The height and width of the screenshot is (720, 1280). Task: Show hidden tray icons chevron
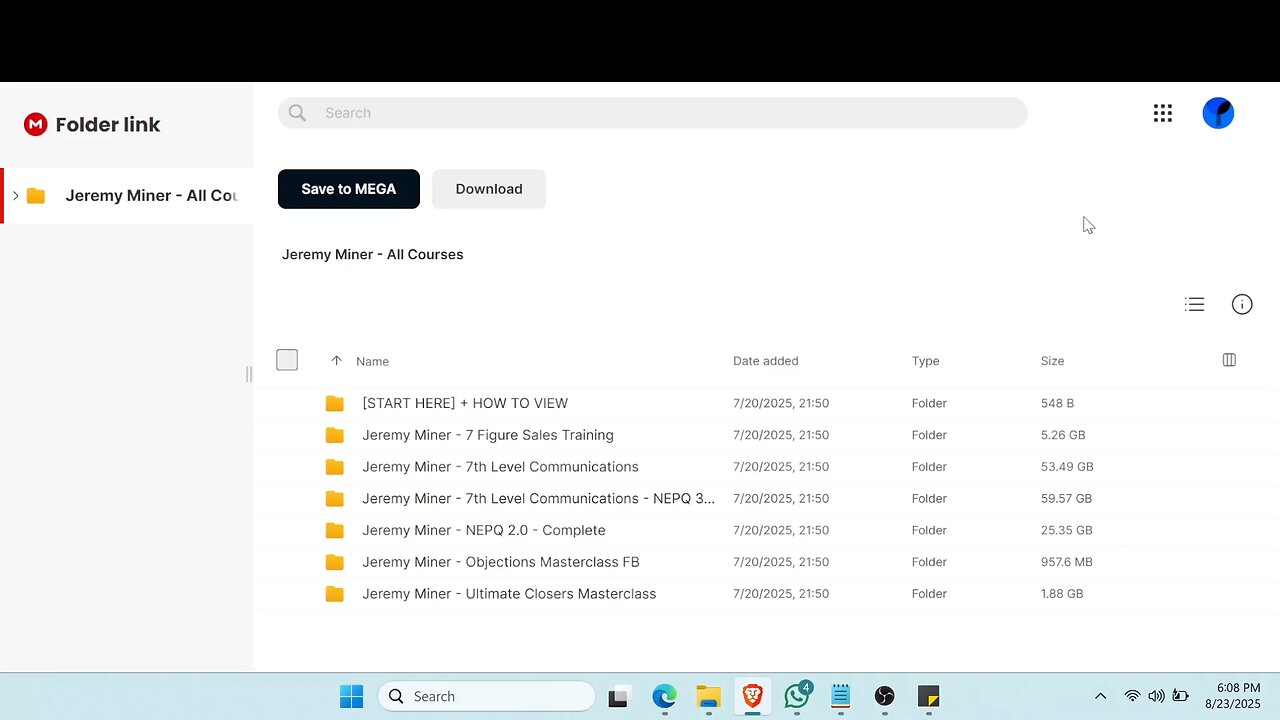pos(1100,696)
